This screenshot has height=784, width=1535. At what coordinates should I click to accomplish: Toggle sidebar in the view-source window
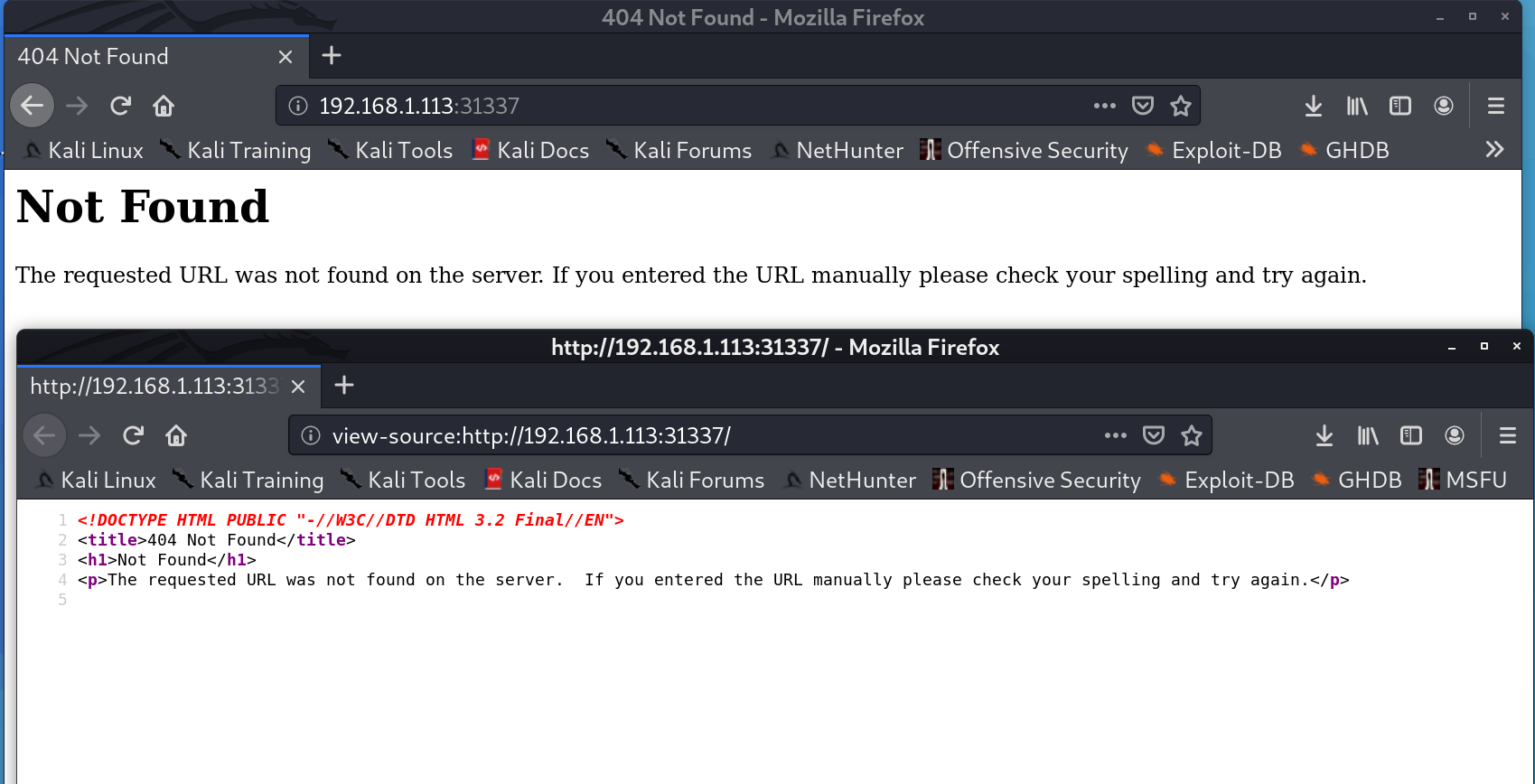click(1410, 436)
